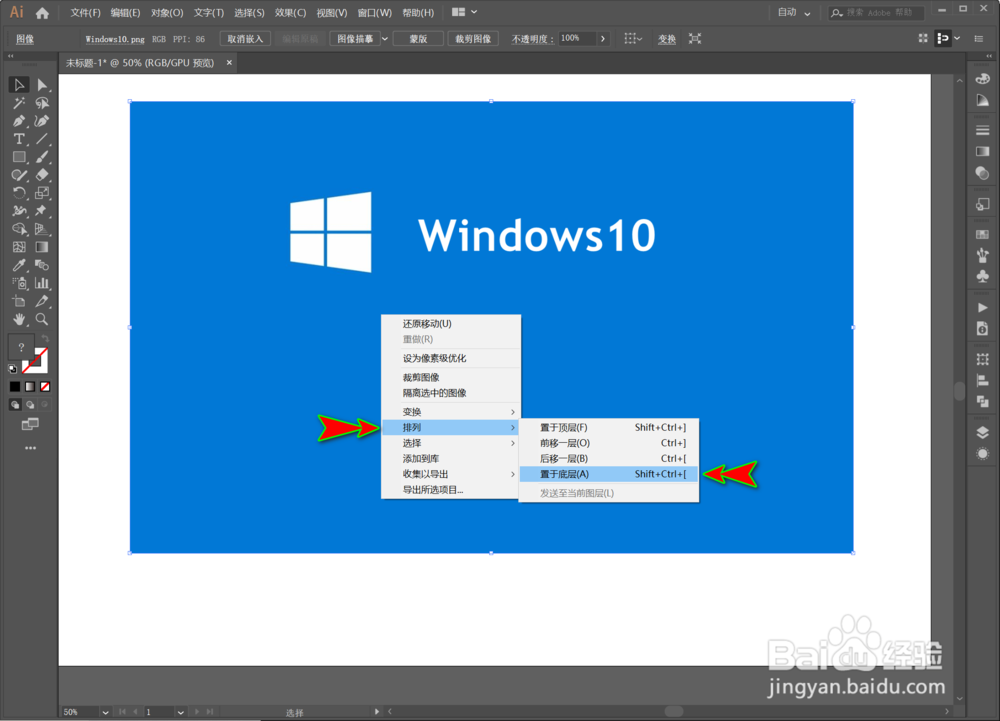1000x721 pixels.
Task: Select the Slice tool
Action: coord(42,301)
